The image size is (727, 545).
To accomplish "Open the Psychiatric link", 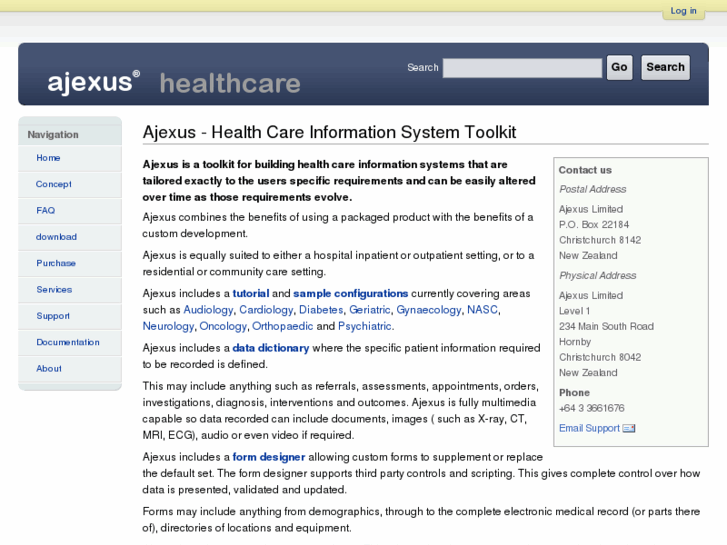I will click(365, 326).
